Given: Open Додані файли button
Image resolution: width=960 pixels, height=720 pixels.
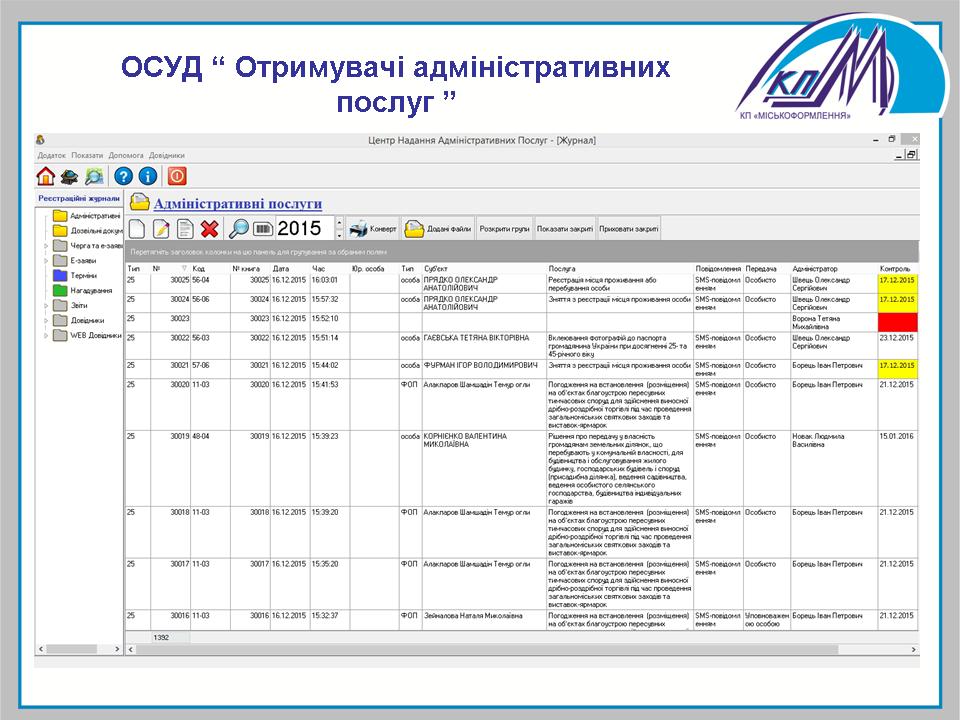Looking at the screenshot, I should coord(438,229).
